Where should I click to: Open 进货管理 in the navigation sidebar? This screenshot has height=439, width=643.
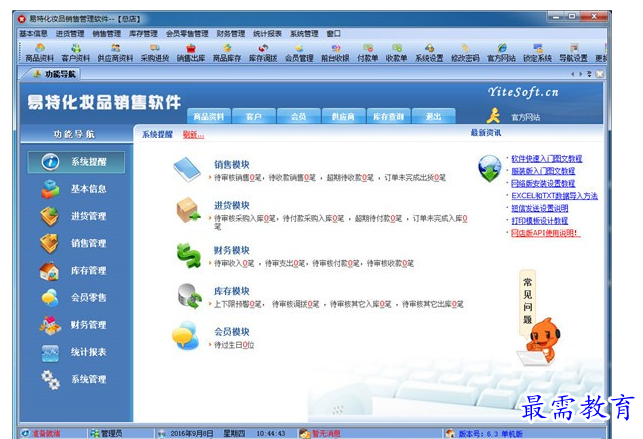click(76, 216)
